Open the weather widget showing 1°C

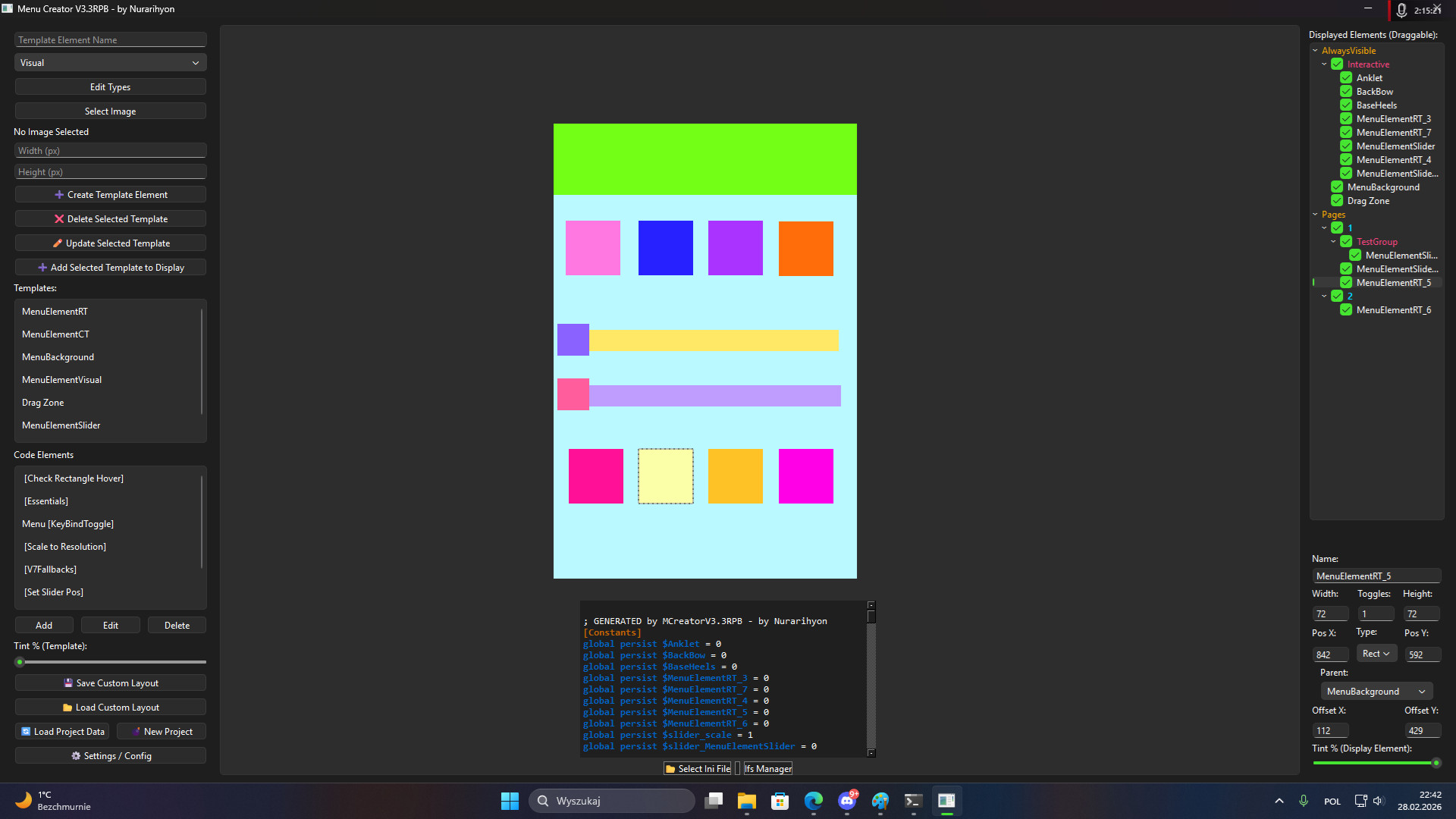coord(53,801)
